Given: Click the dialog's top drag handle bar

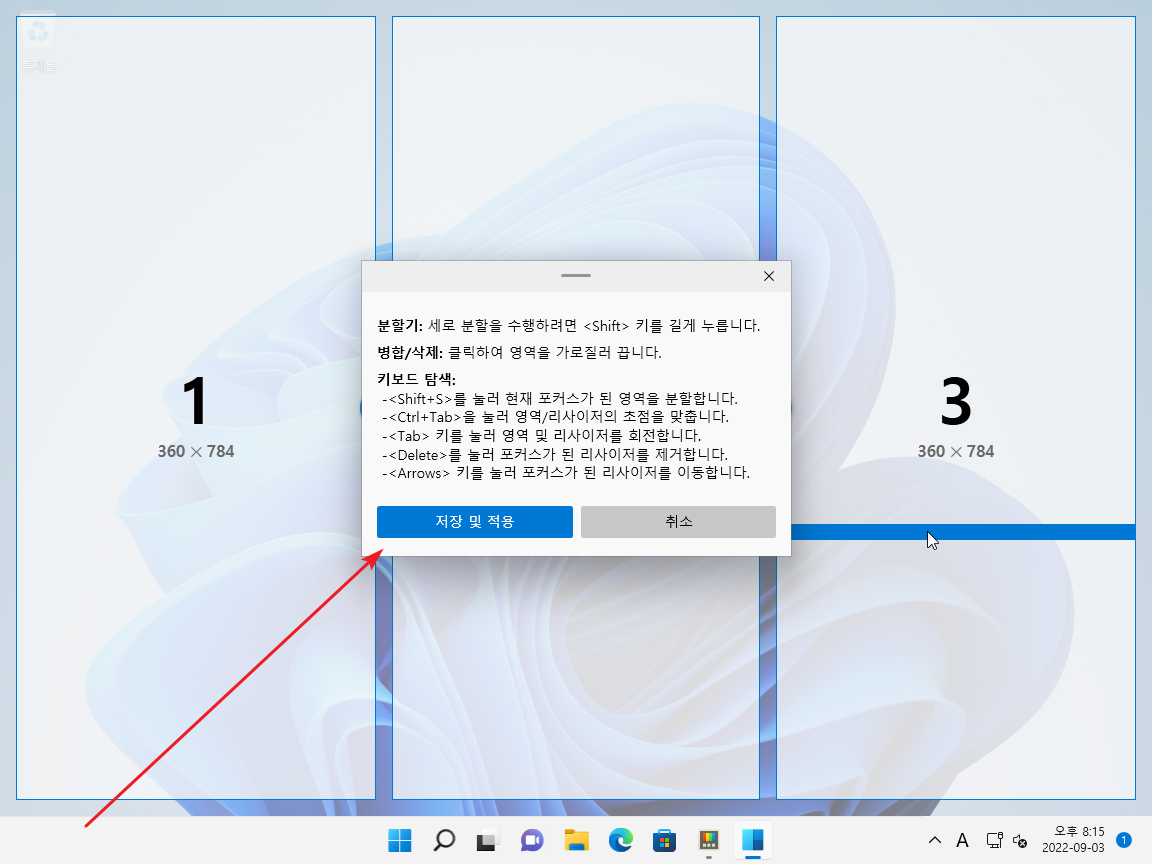Looking at the screenshot, I should 576,276.
